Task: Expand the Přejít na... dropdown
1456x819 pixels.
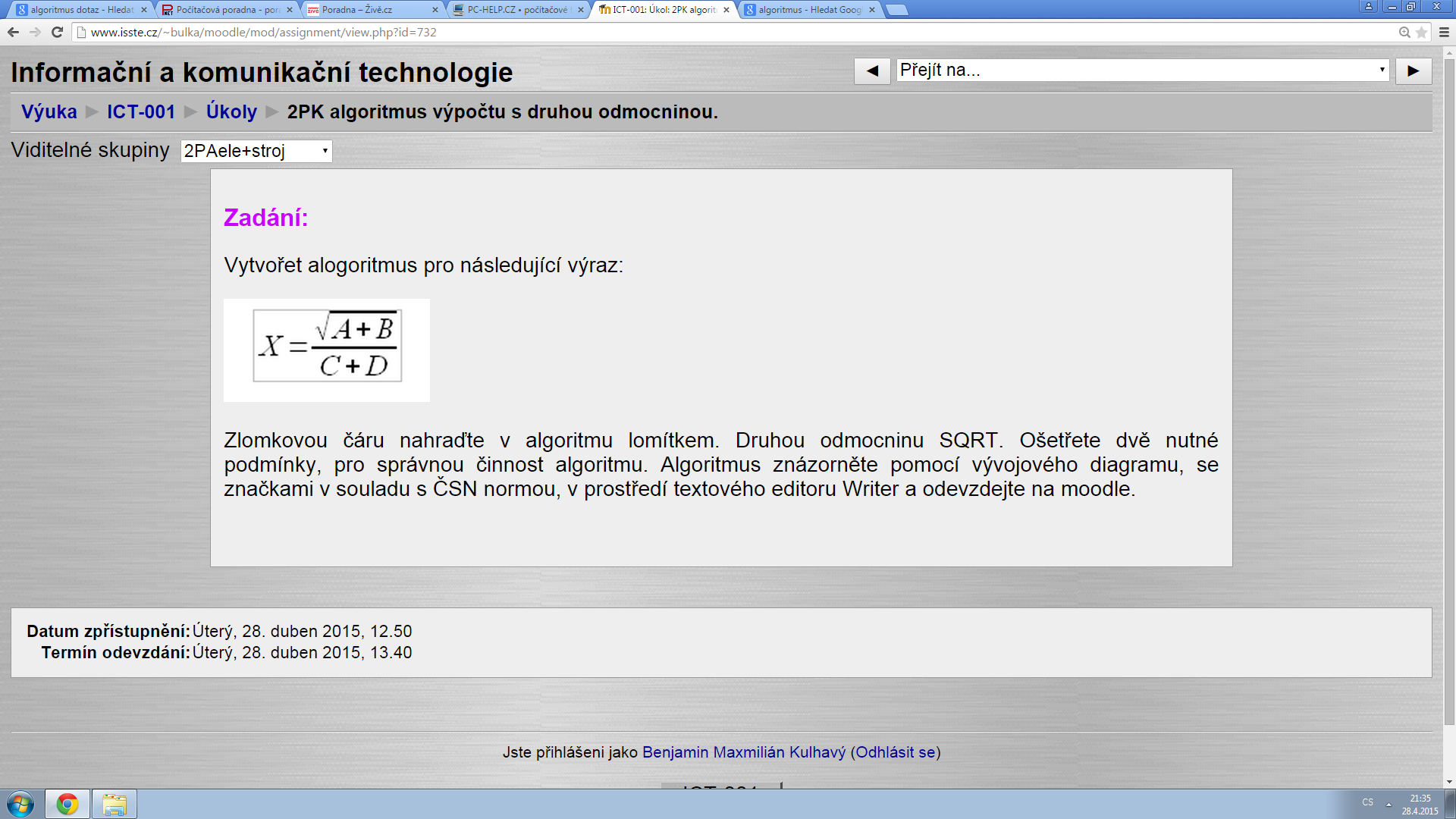Action: click(1142, 71)
